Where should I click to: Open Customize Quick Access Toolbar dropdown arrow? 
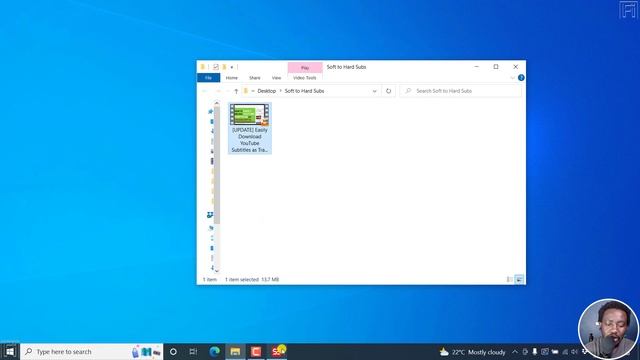pos(232,67)
